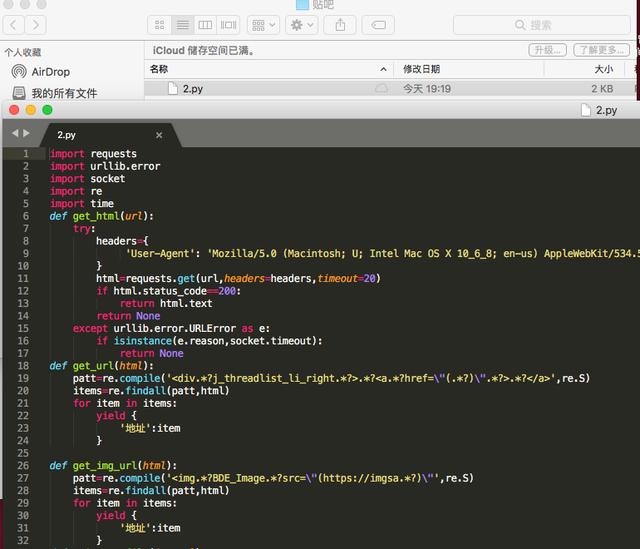Click previous tab arrow in editor
The height and width of the screenshot is (549, 640).
coord(16,133)
